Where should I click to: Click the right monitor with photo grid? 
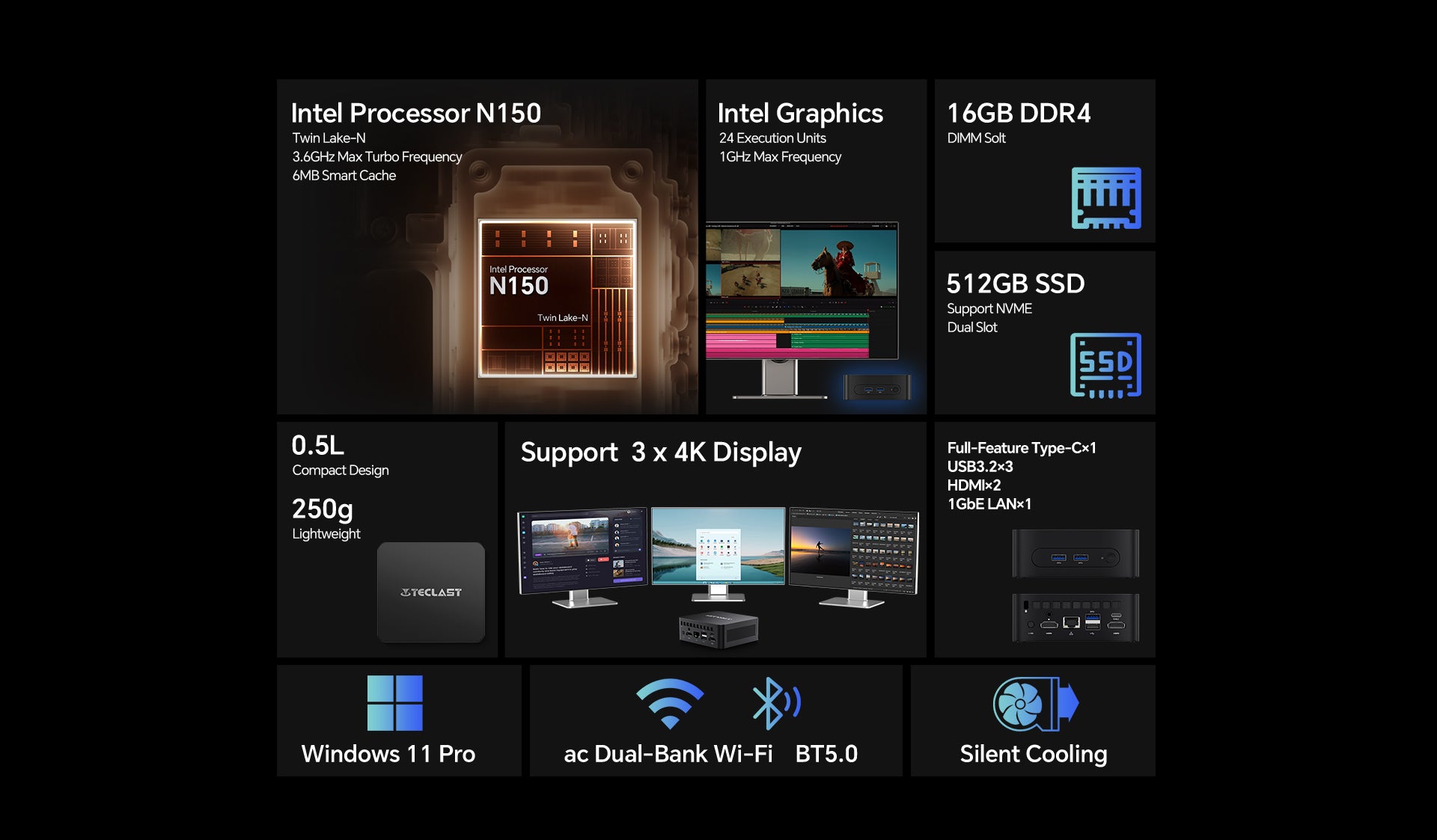point(854,552)
